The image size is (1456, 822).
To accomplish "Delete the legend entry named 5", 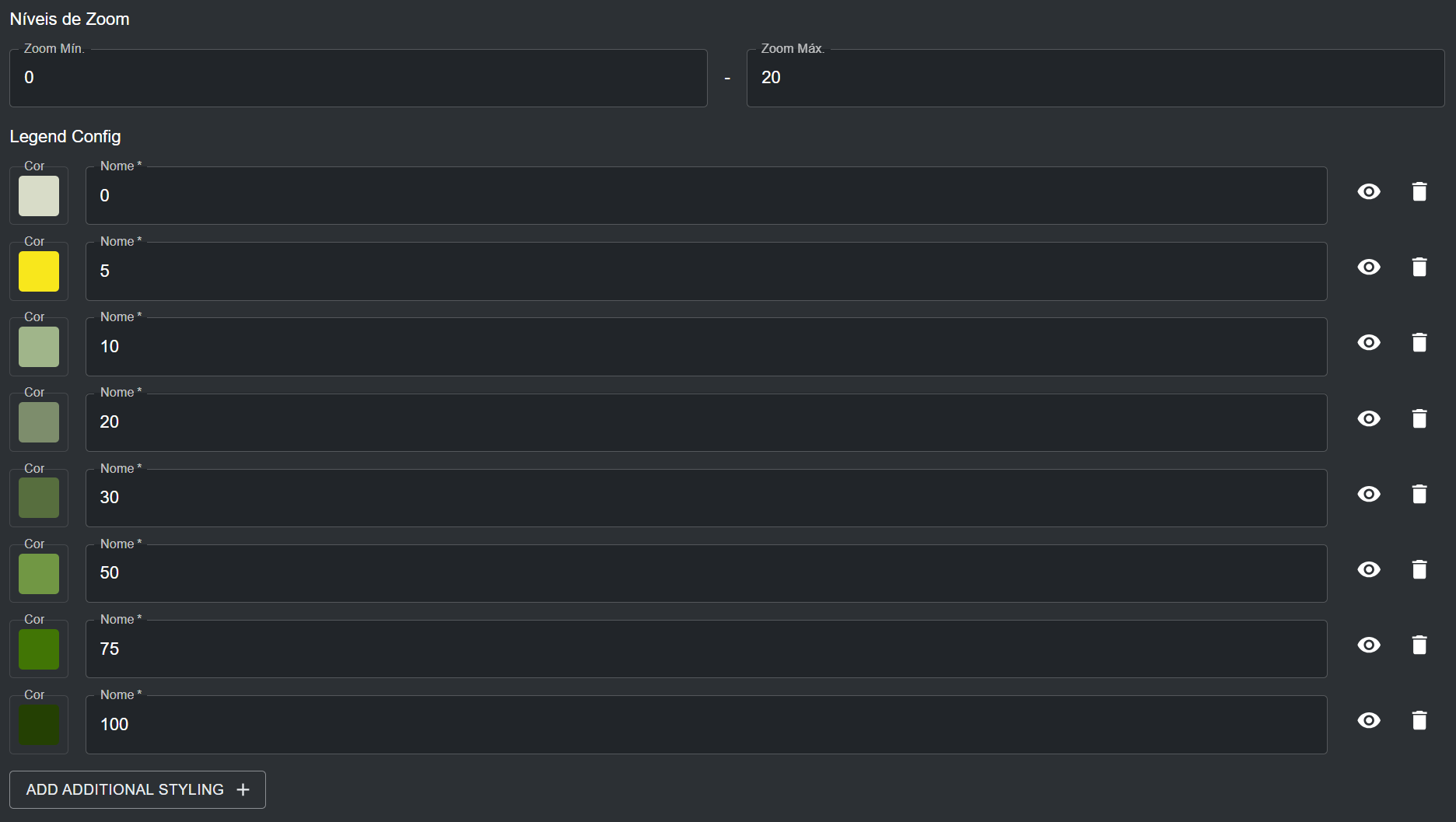I will 1419,268.
